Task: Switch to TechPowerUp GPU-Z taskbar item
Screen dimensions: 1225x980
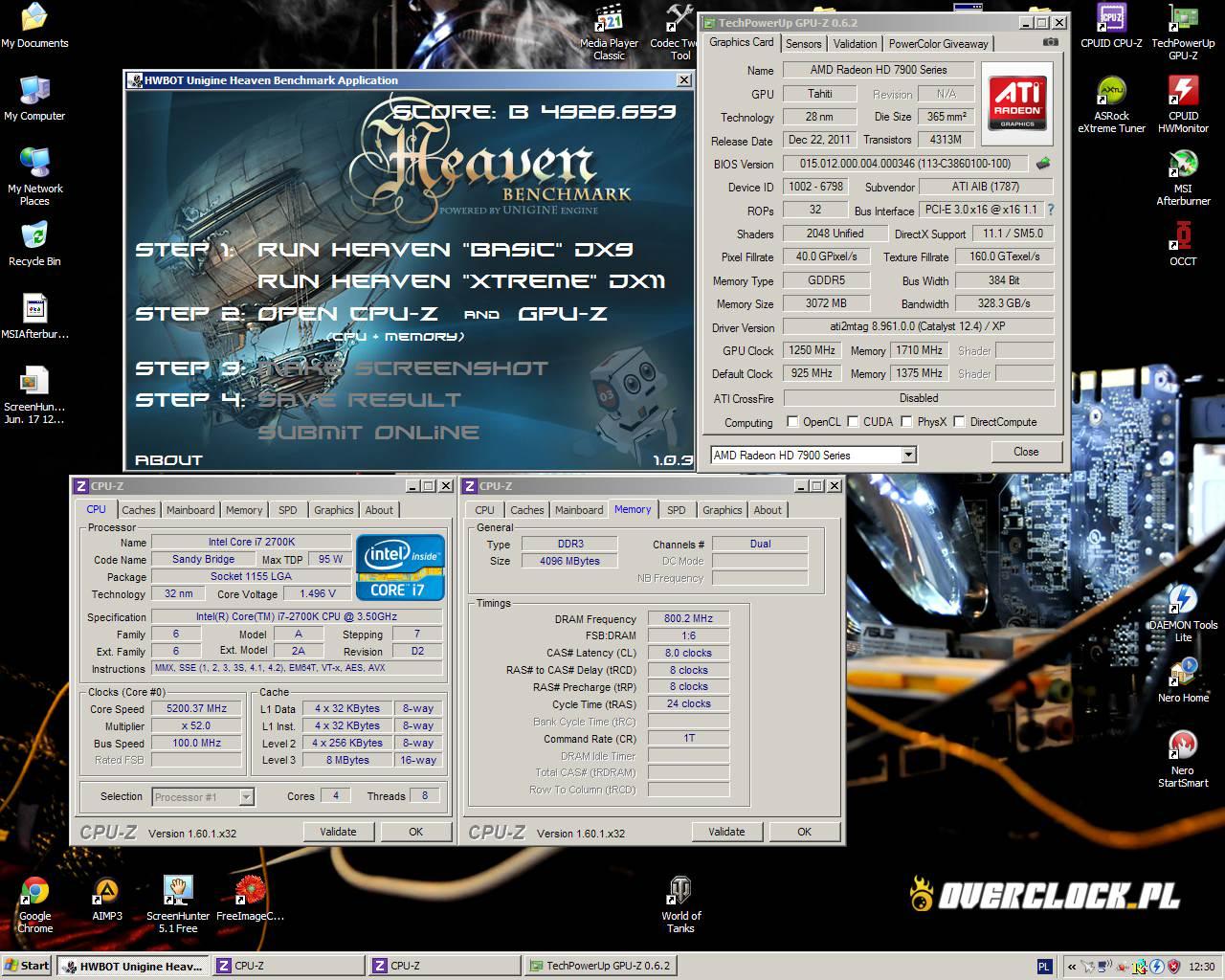Action: 600,966
